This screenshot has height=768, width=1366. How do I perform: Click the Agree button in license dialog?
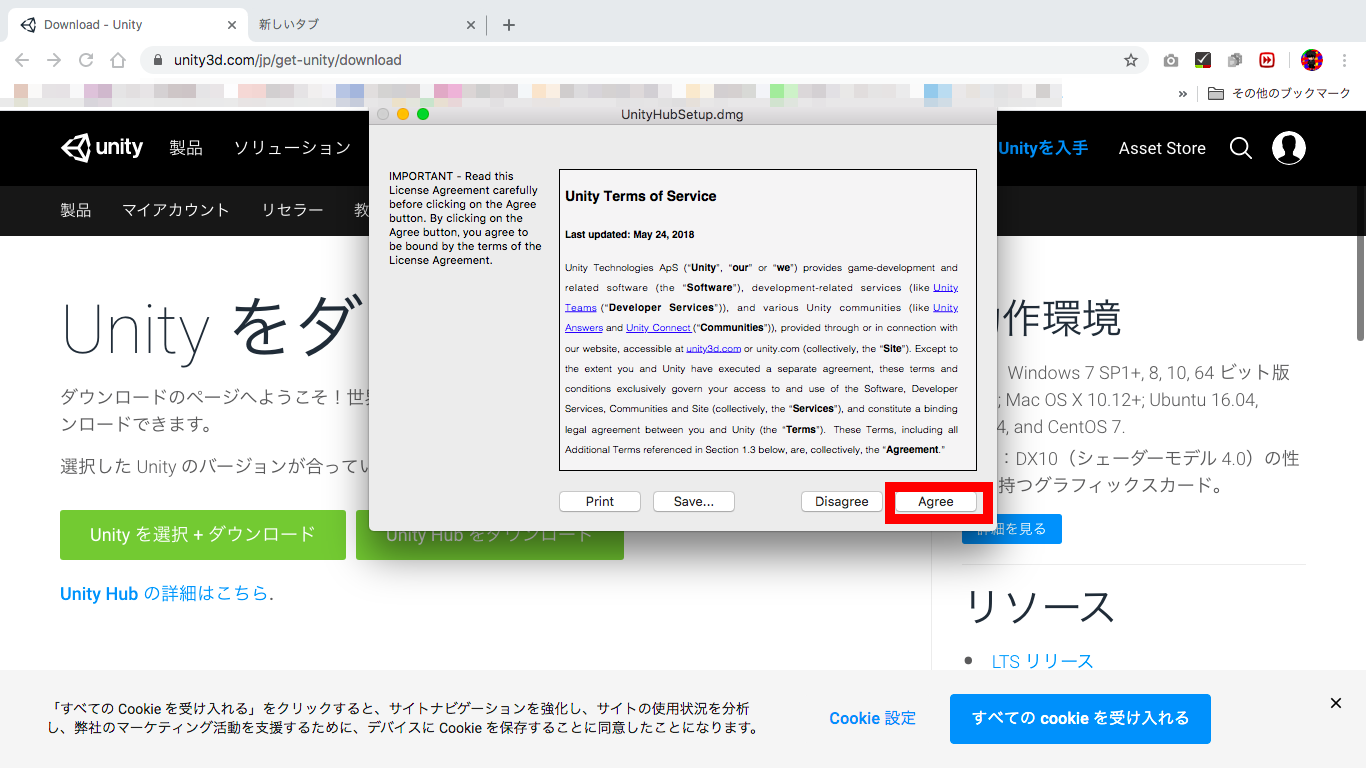(936, 502)
